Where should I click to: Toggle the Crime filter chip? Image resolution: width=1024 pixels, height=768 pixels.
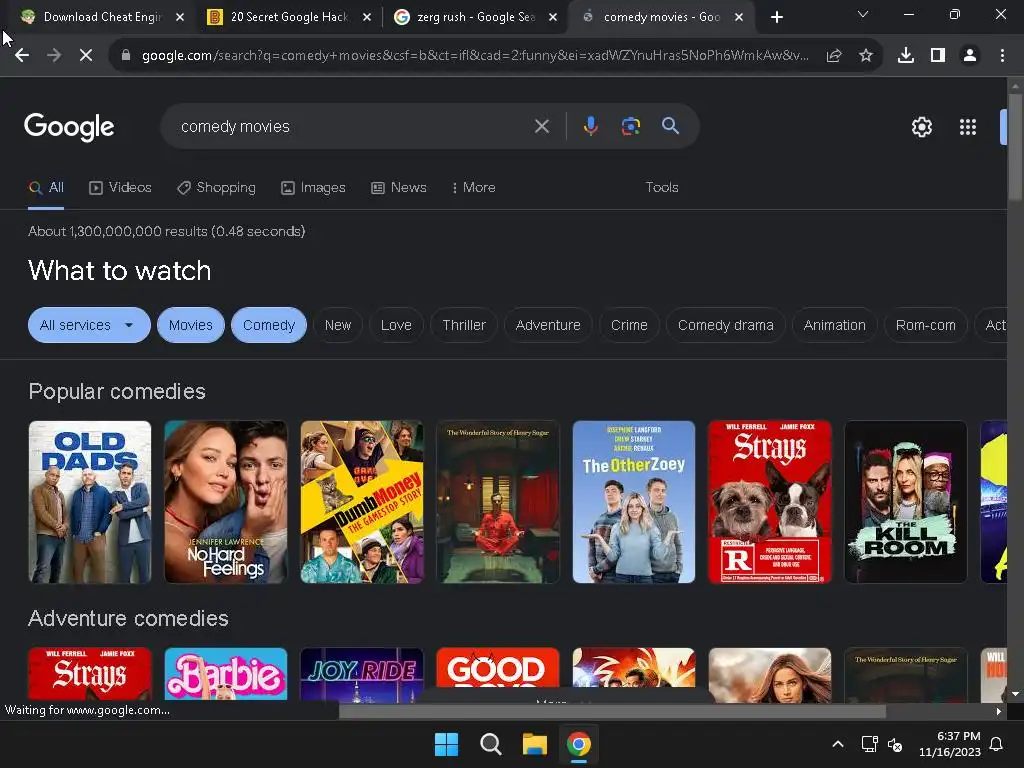[x=629, y=325]
